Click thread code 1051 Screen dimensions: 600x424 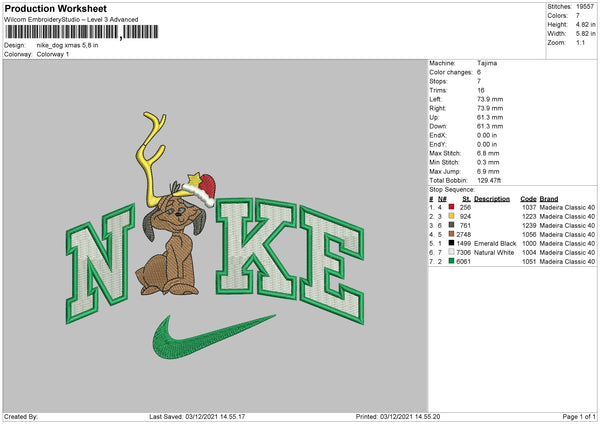point(529,262)
